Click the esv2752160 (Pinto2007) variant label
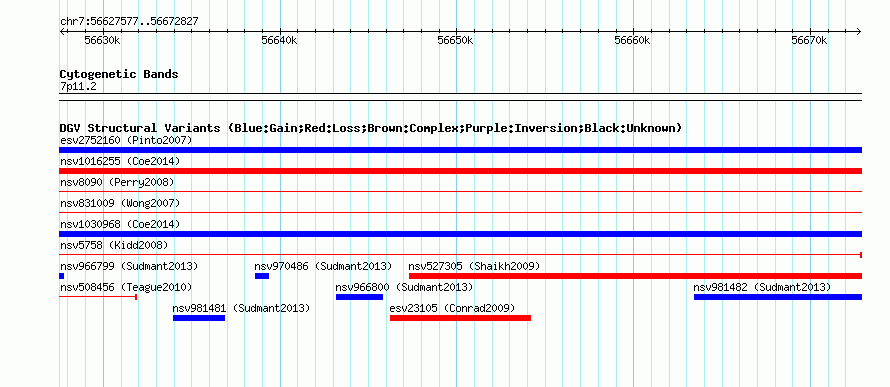 126,140
